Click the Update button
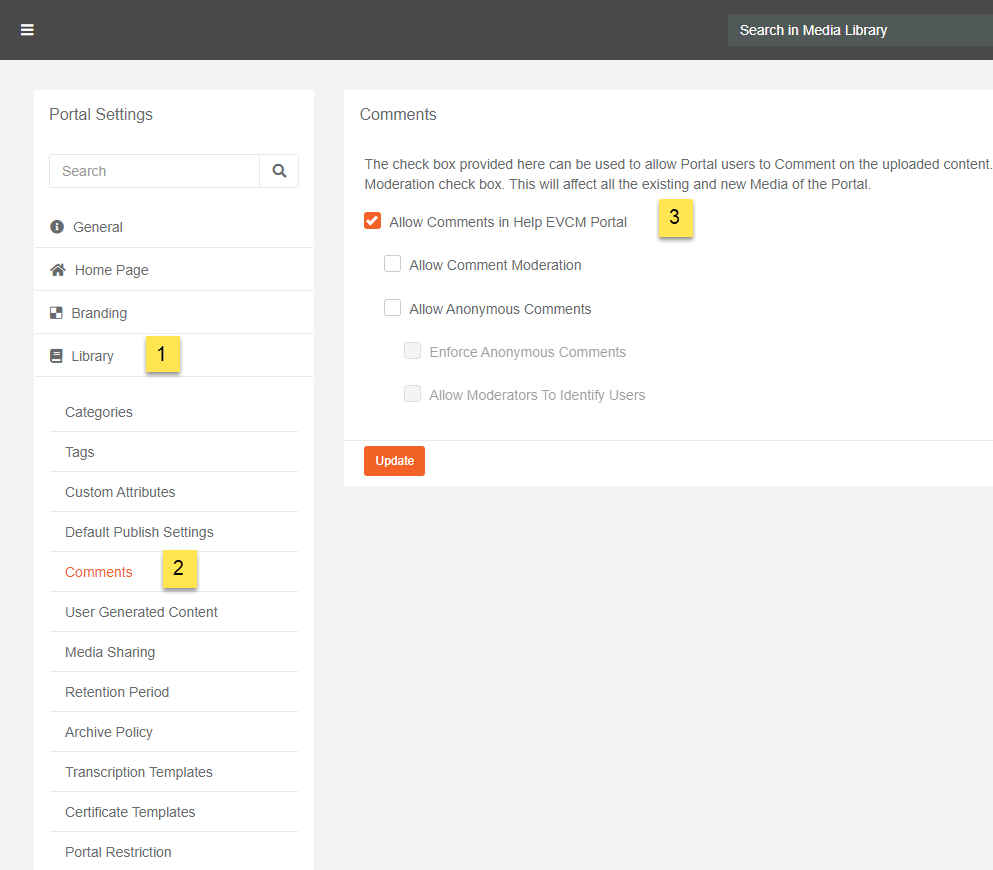Image resolution: width=993 pixels, height=870 pixels. (394, 460)
